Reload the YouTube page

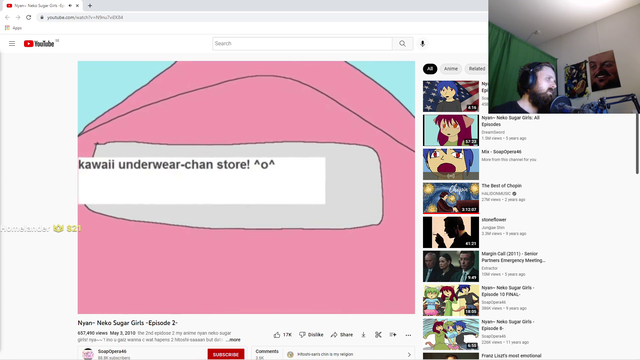point(29,18)
